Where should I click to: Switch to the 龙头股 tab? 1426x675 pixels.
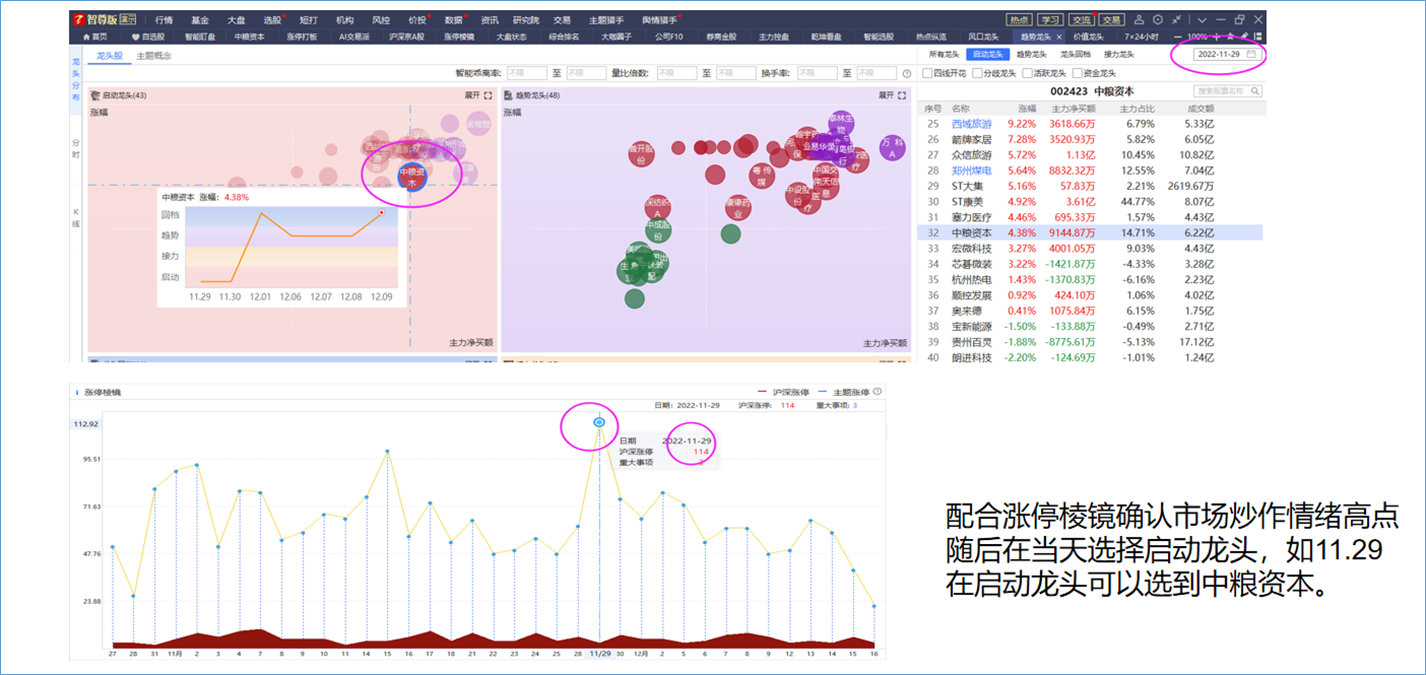coord(109,56)
